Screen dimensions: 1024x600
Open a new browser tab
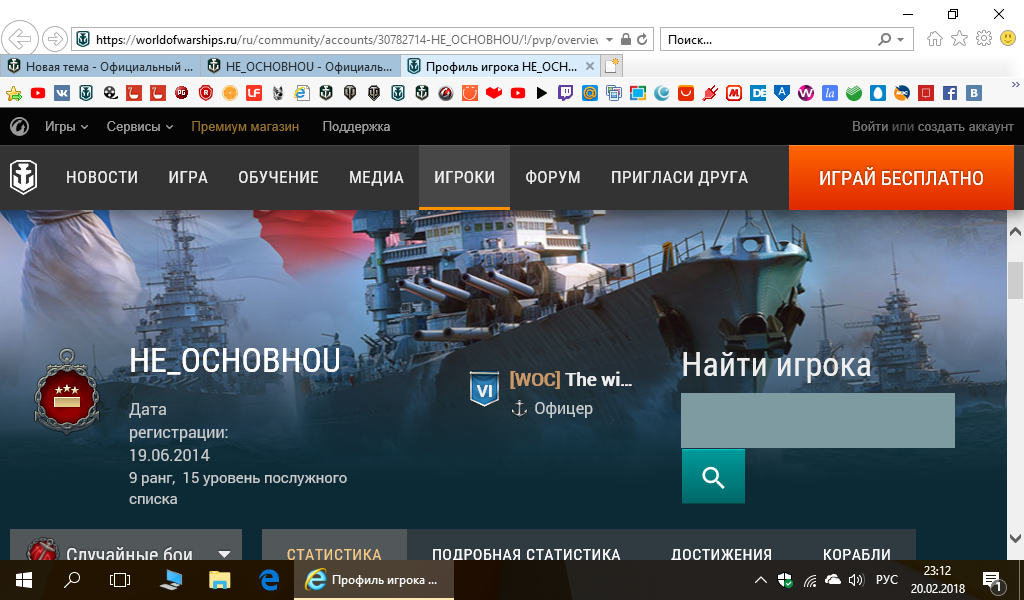coord(611,66)
